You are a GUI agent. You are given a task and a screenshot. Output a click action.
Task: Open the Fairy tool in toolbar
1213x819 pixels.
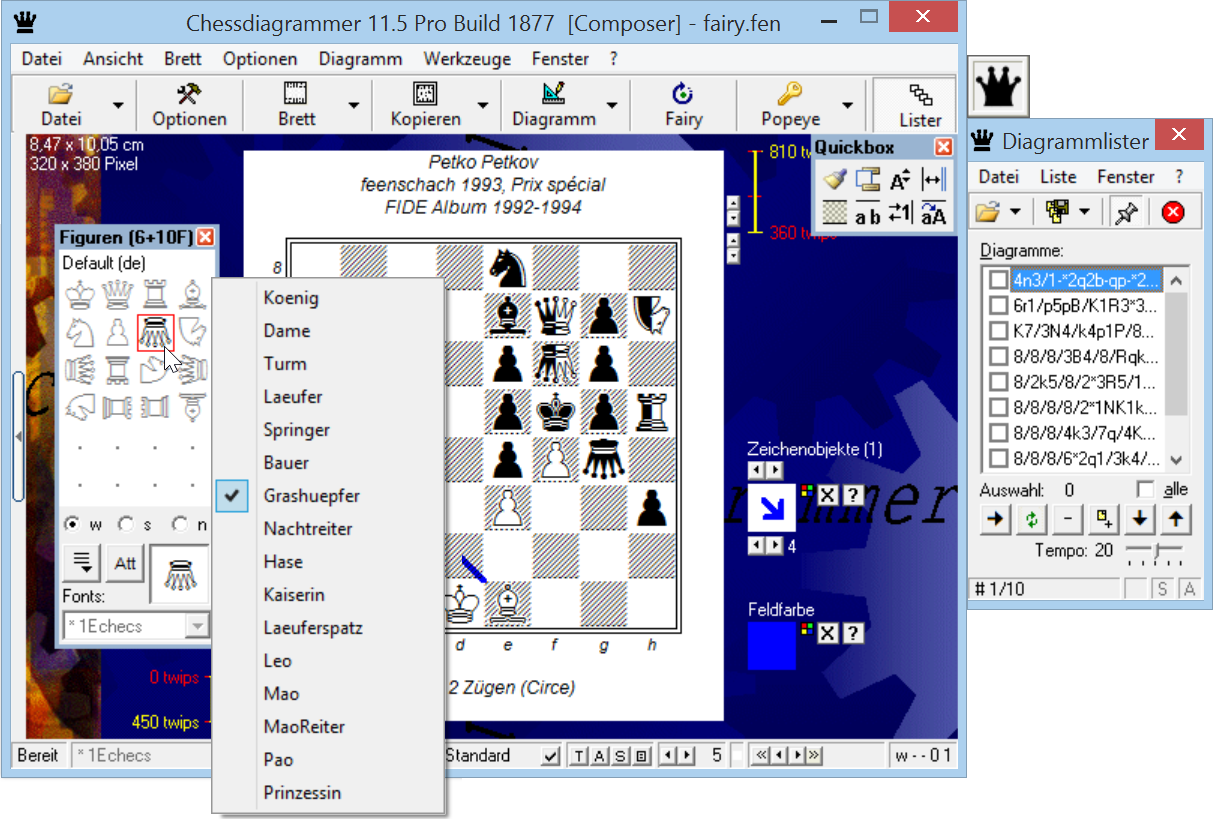tap(683, 105)
